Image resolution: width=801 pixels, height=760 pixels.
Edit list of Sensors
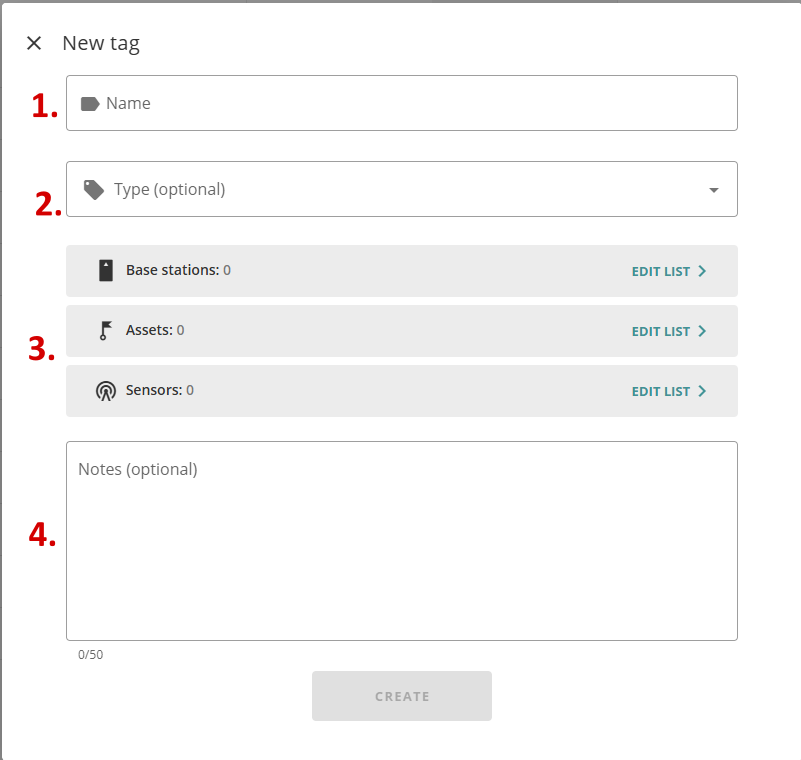point(669,391)
